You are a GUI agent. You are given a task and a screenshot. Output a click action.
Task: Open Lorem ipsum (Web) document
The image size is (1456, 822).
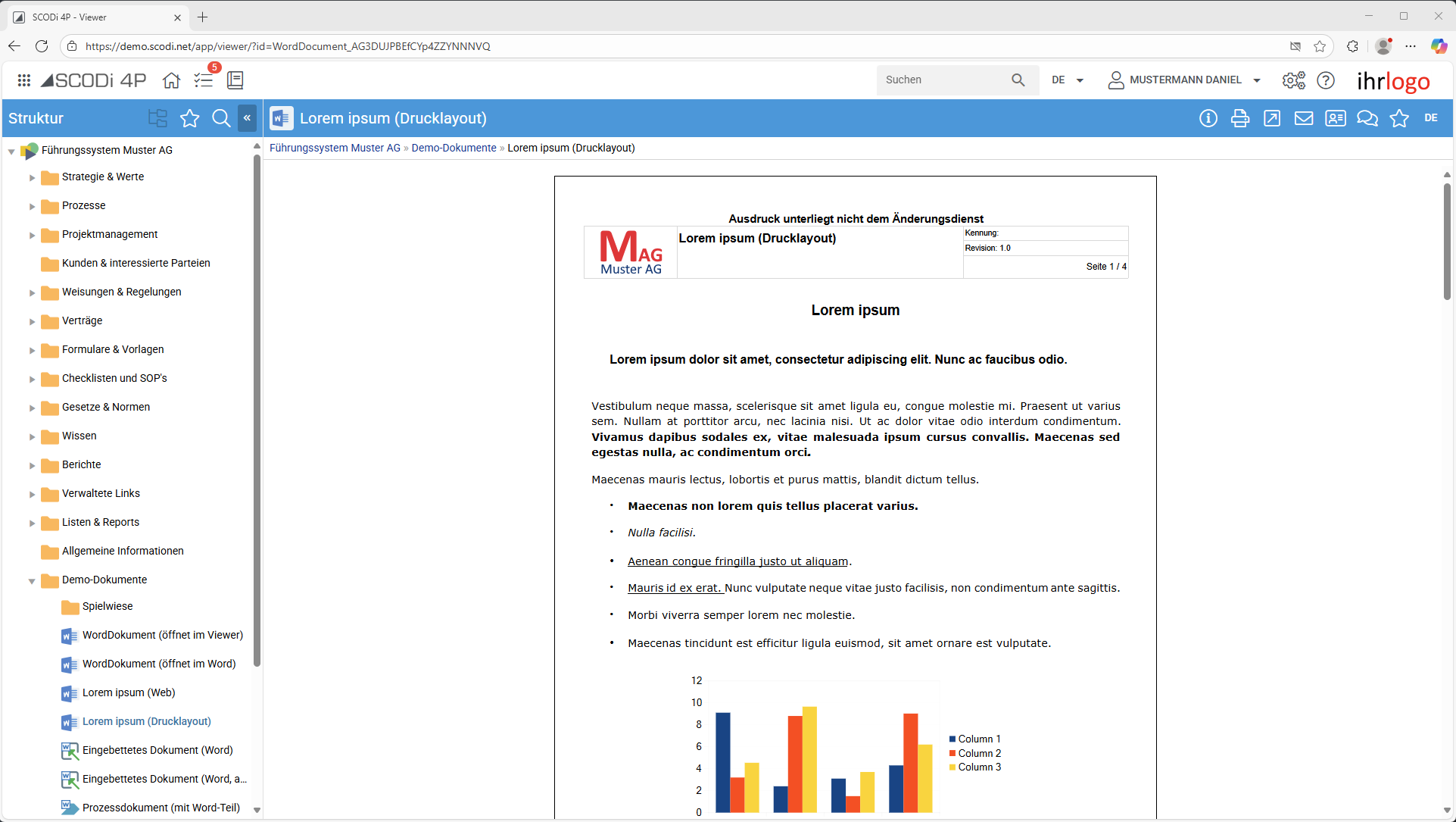point(129,692)
